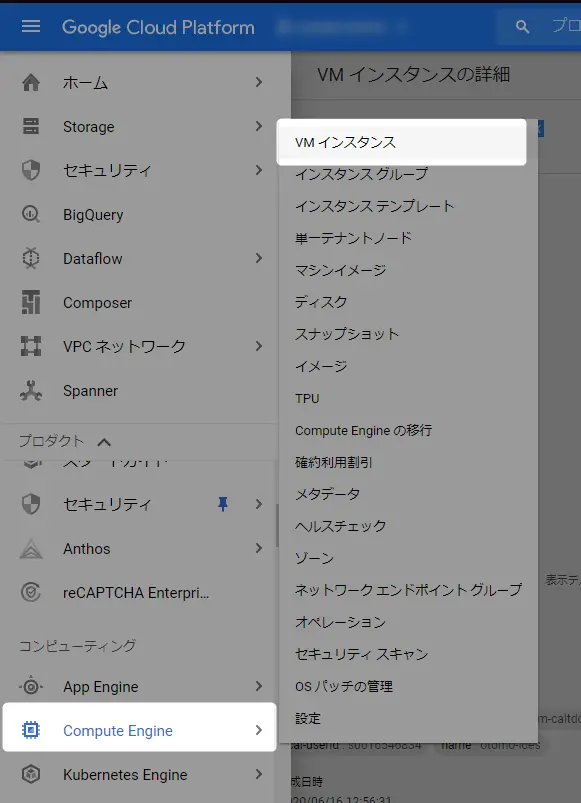Click the sidebar vertical scrollbar
This screenshot has width=581, height=803.
[277, 525]
